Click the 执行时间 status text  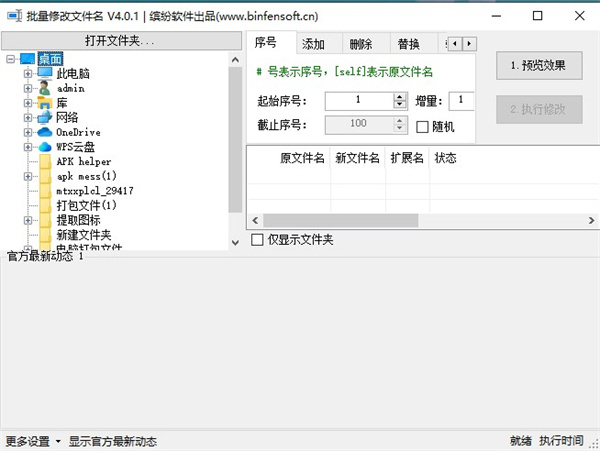point(561,441)
